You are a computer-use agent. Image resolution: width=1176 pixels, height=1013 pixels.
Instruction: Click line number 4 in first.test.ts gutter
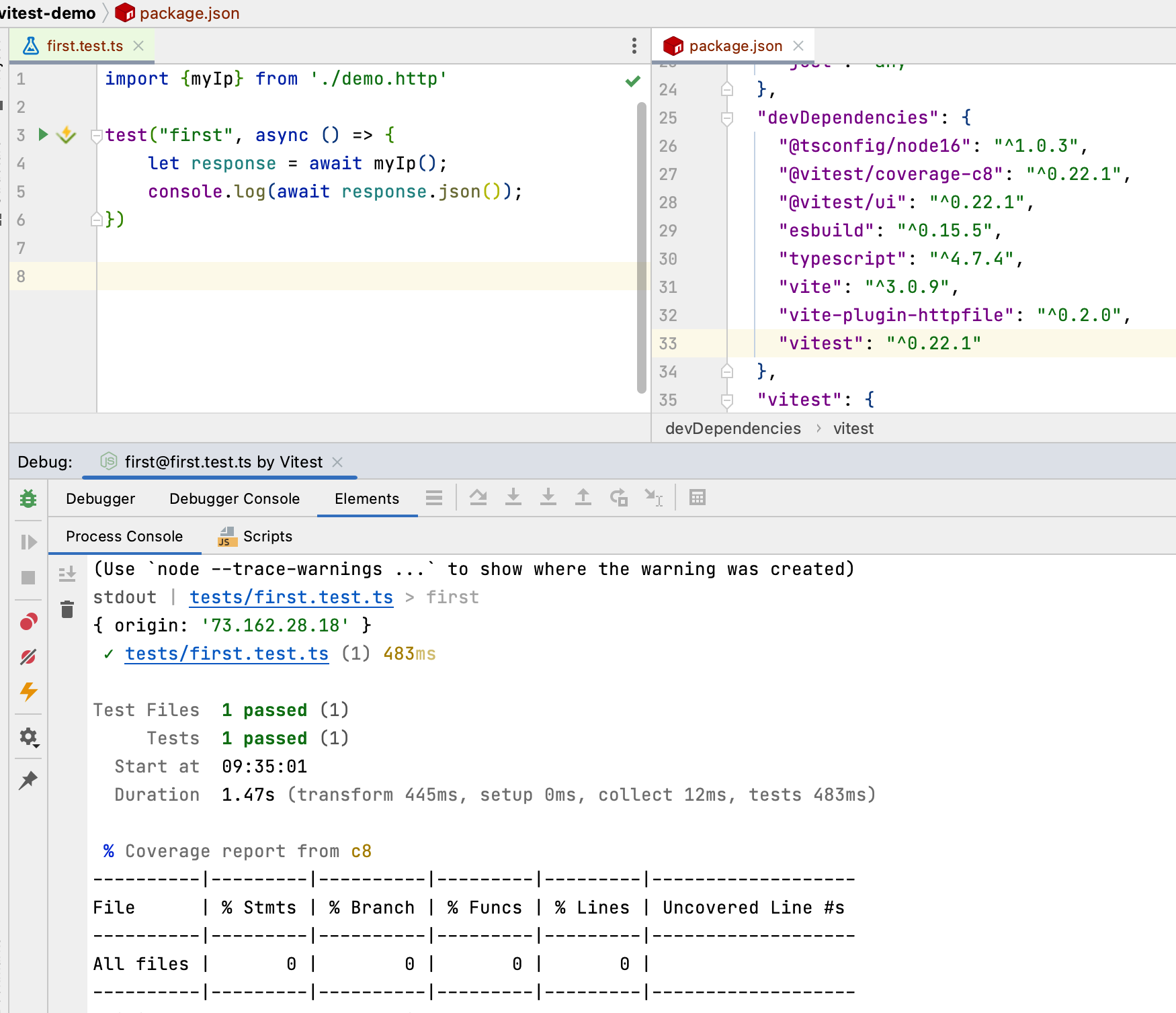click(x=21, y=163)
